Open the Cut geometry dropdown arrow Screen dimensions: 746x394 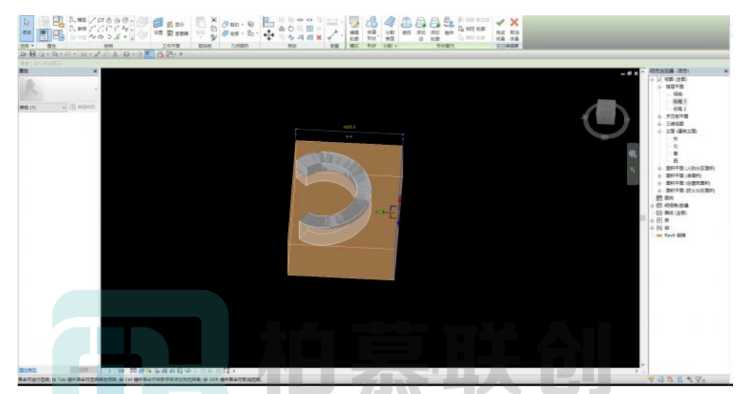point(243,25)
